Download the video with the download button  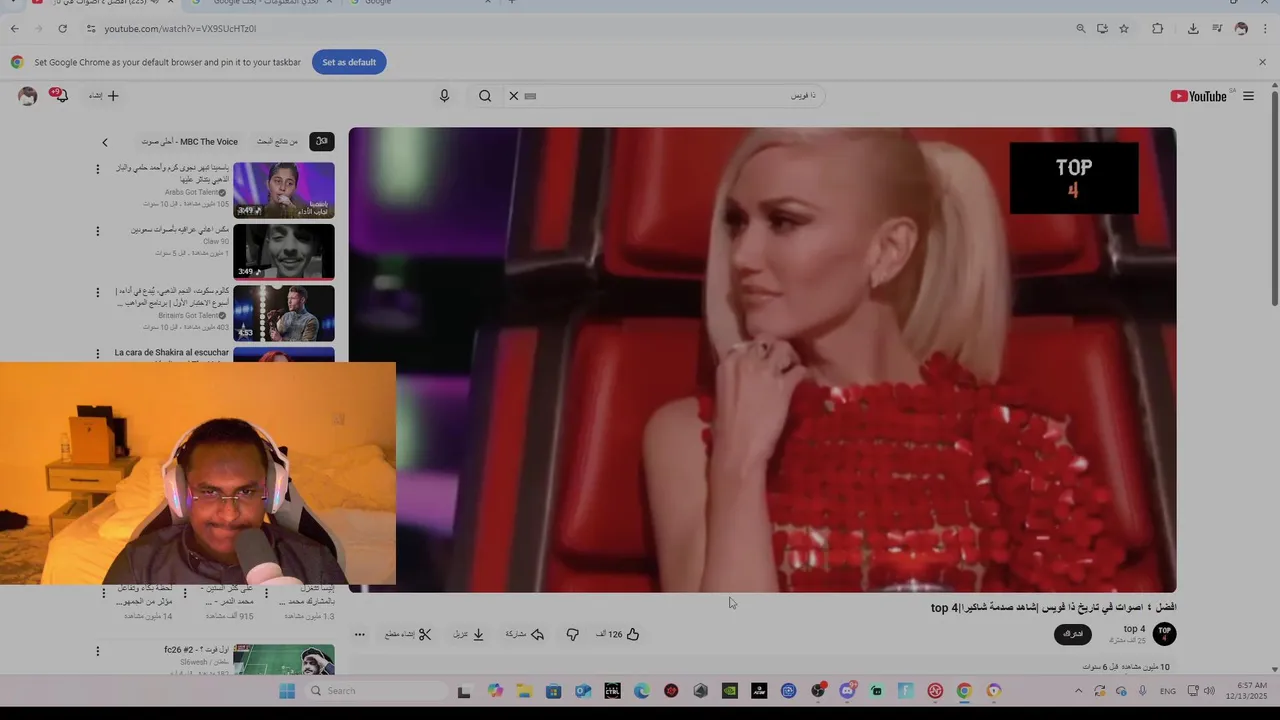[x=469, y=634]
